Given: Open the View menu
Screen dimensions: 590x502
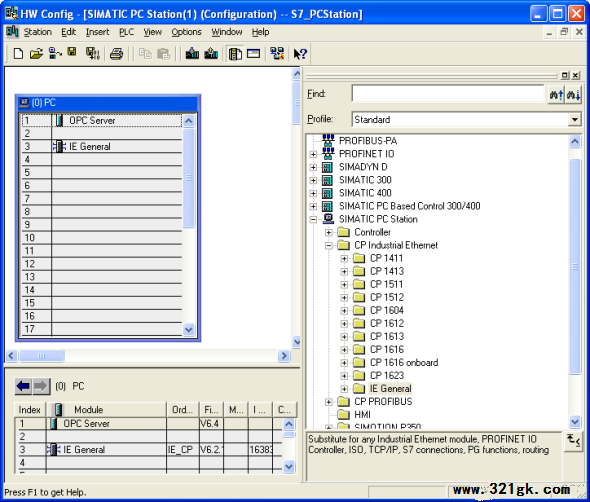Looking at the screenshot, I should tap(152, 32).
